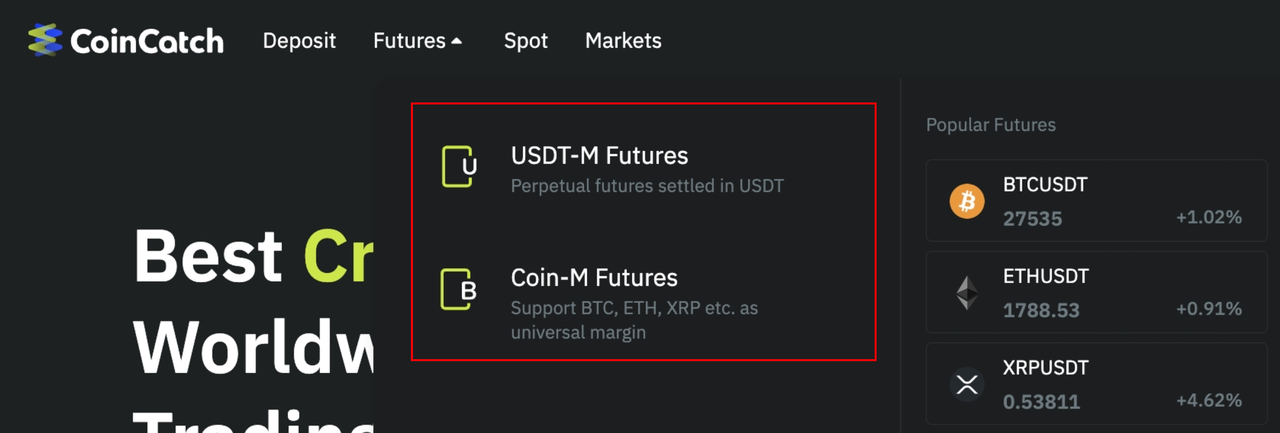Click the ETHUSDT +0.91% change value
Screen dimensions: 1280x433
1209,309
